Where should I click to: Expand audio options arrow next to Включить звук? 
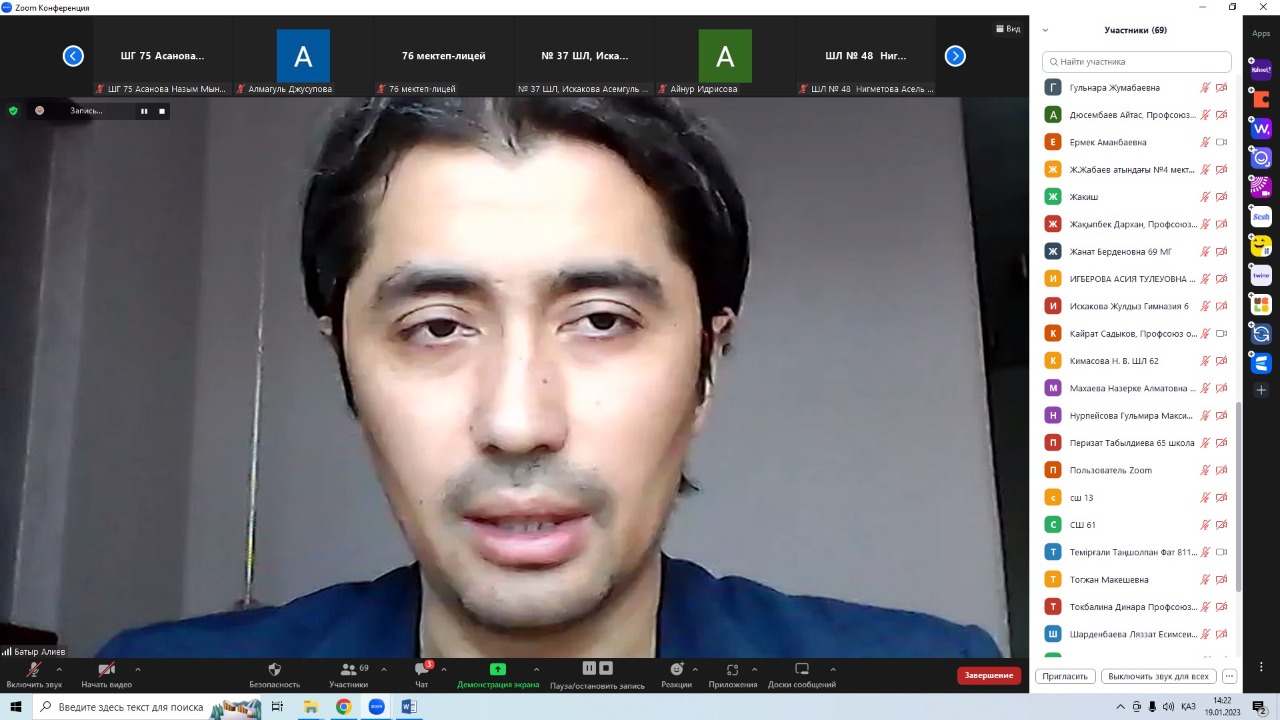click(59, 669)
